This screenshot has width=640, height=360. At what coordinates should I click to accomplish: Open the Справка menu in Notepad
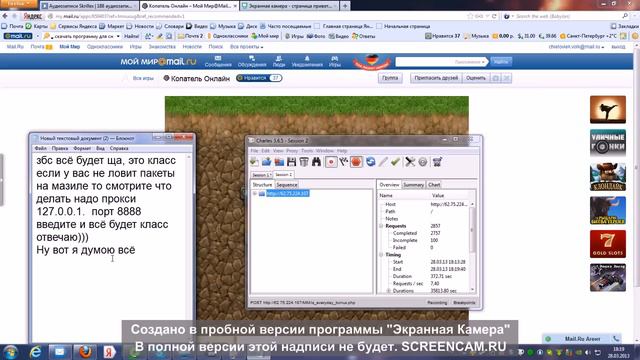[119, 149]
